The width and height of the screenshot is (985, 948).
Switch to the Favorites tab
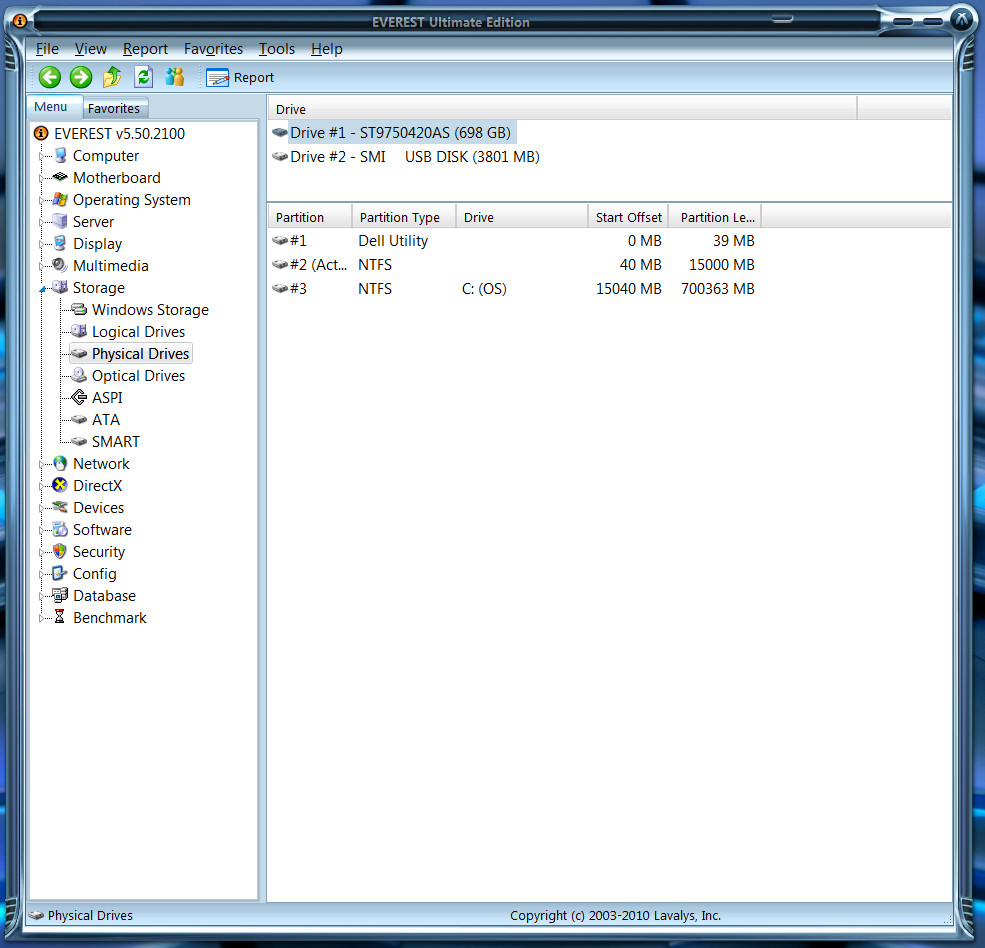tap(114, 109)
